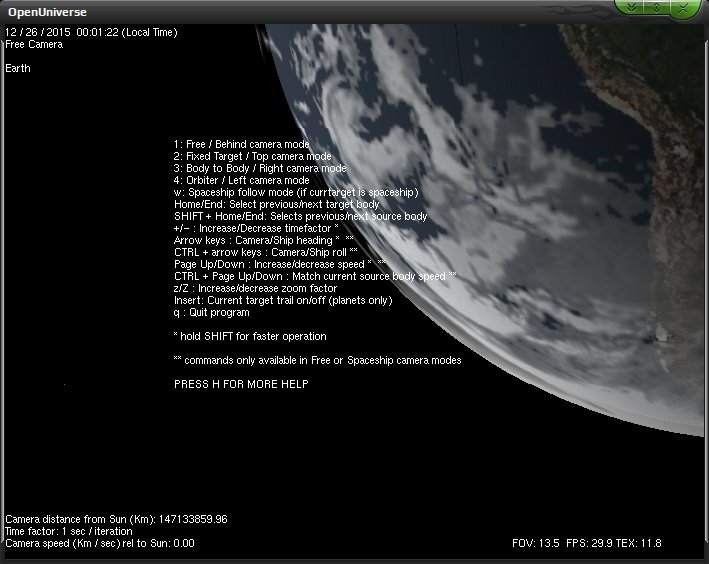Click 'Insert: Current target trail on/off' line
The image size is (709, 564).
pyautogui.click(x=283, y=300)
